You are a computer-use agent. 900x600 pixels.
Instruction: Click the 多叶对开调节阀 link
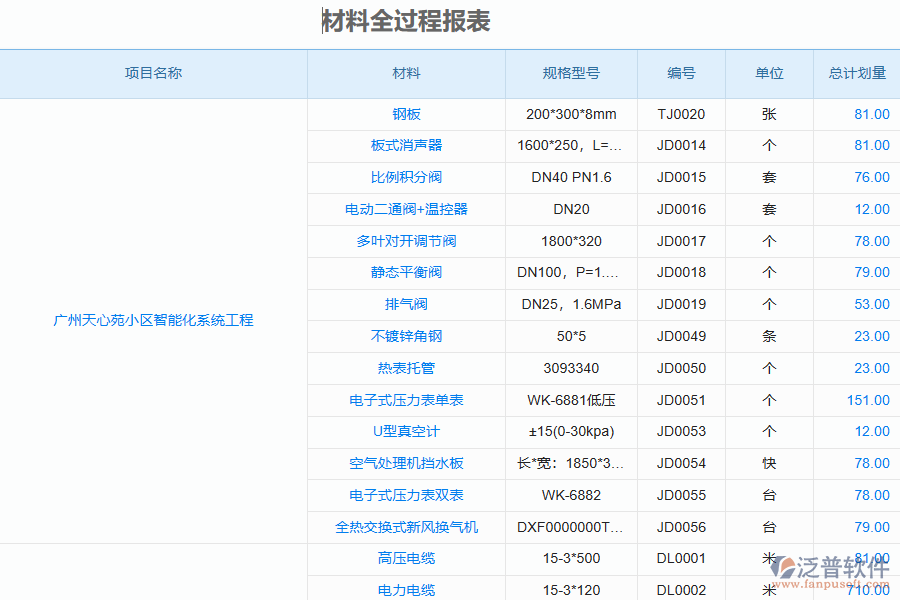[x=404, y=241]
